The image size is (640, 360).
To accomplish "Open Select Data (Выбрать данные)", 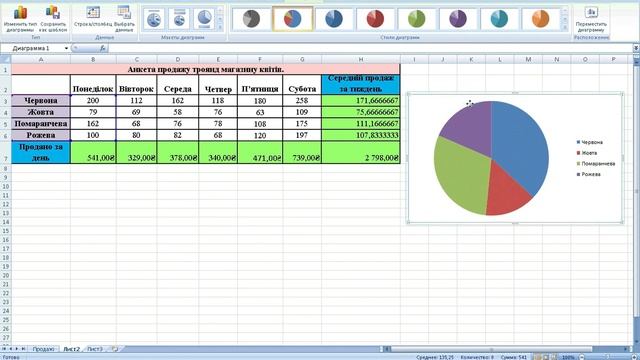I will coord(124,18).
